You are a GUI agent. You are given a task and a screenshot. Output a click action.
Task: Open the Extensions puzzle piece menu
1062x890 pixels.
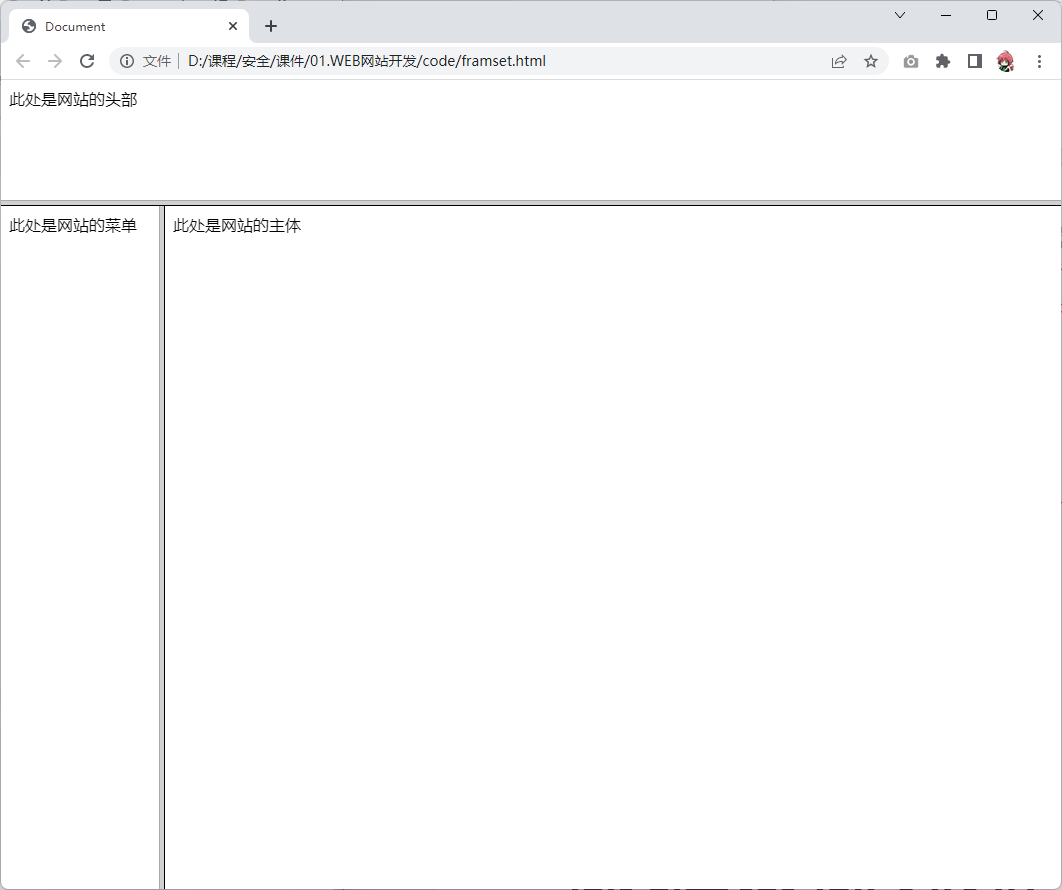click(942, 61)
